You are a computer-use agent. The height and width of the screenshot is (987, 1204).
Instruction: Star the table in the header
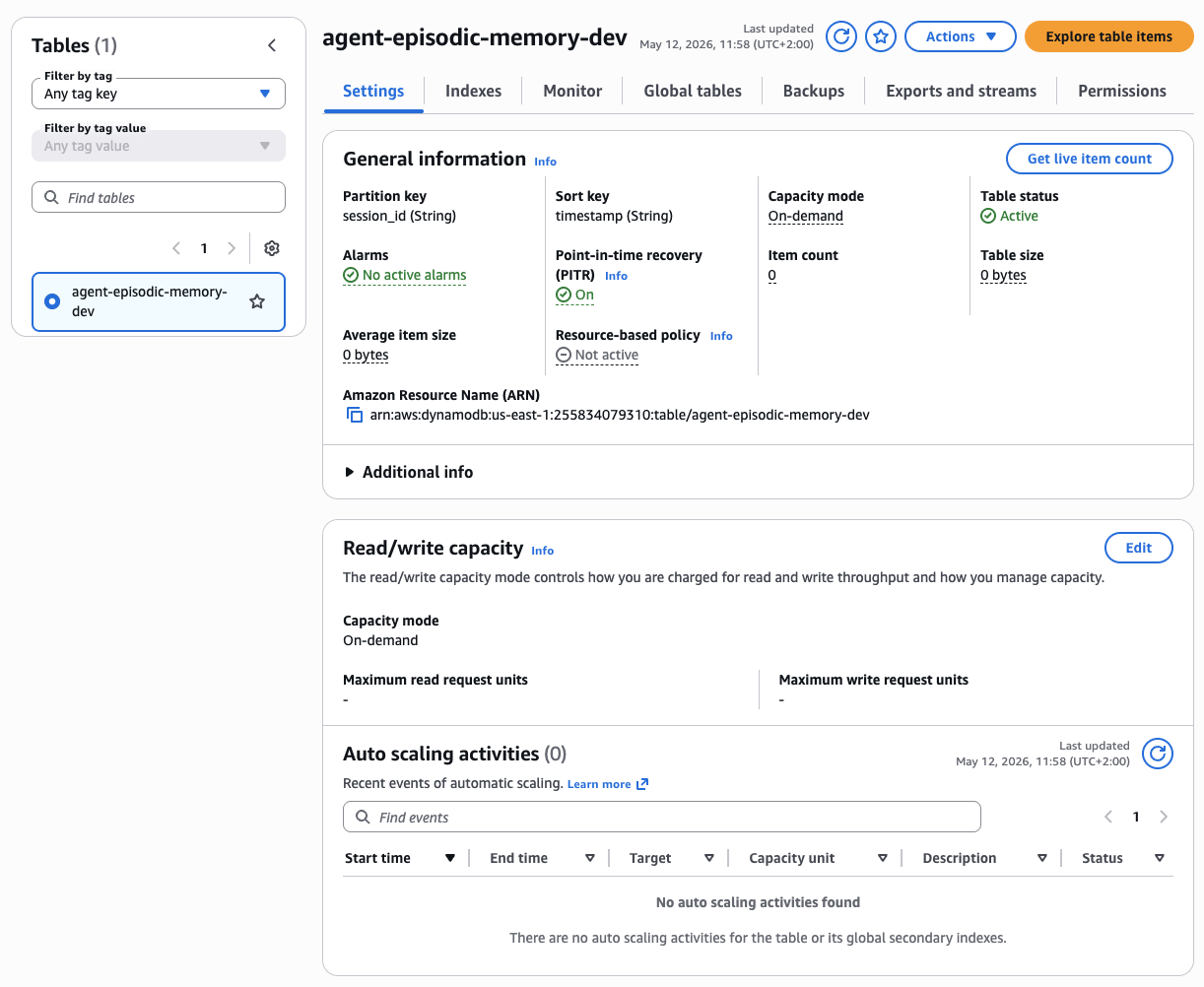click(880, 36)
